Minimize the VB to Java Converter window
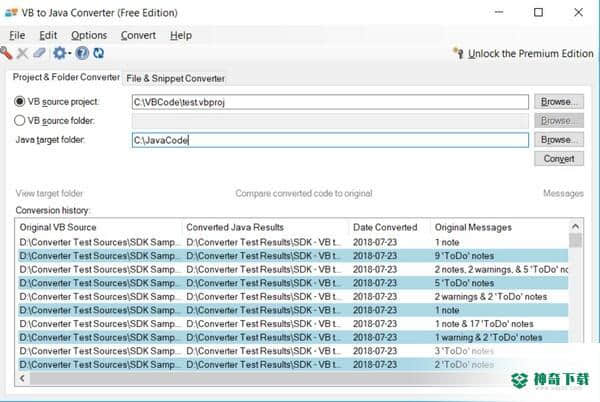This screenshot has width=600, height=402. click(499, 12)
